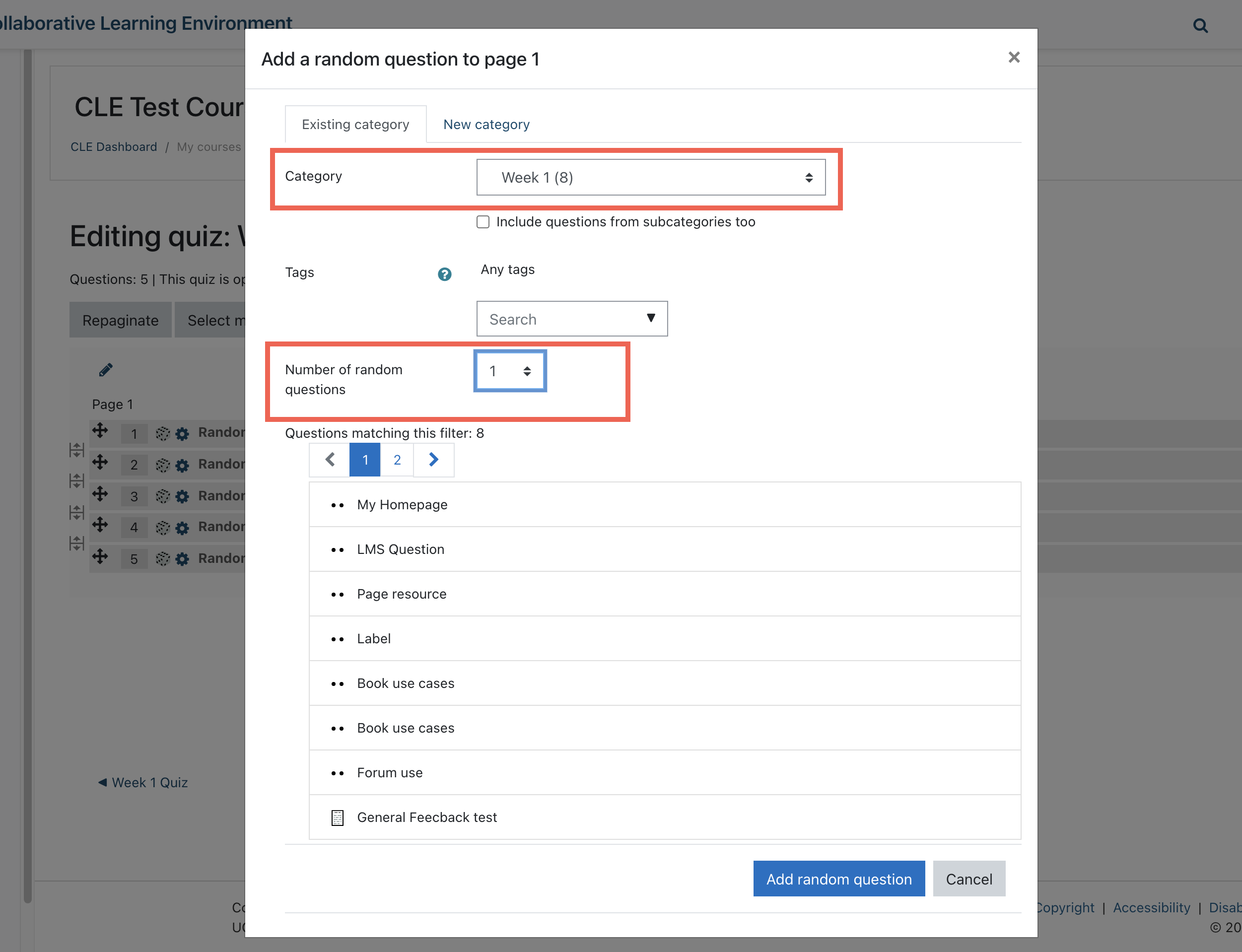Select the Existing category tab

pyautogui.click(x=355, y=124)
